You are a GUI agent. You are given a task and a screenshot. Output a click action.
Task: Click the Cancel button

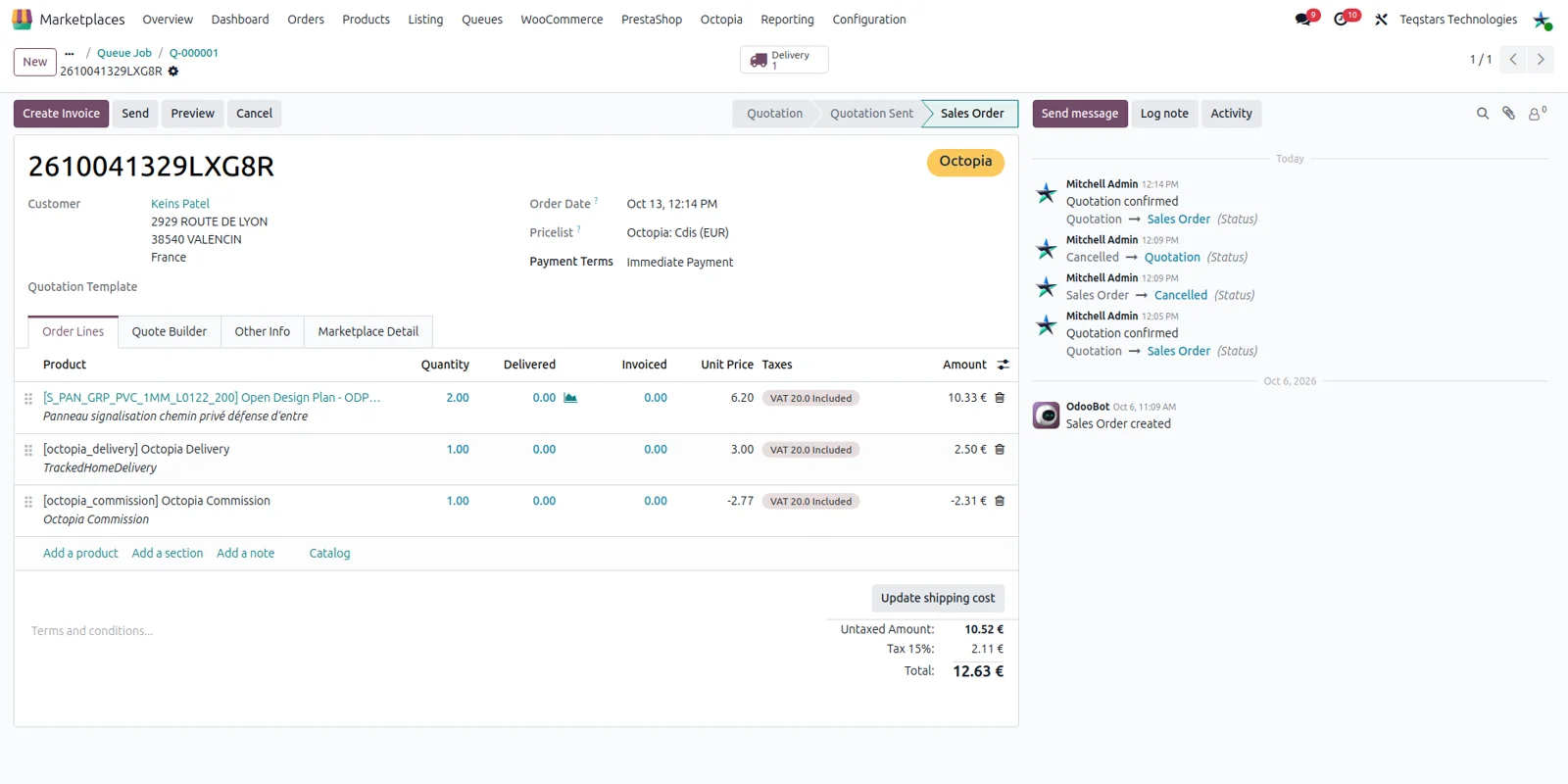(x=255, y=114)
